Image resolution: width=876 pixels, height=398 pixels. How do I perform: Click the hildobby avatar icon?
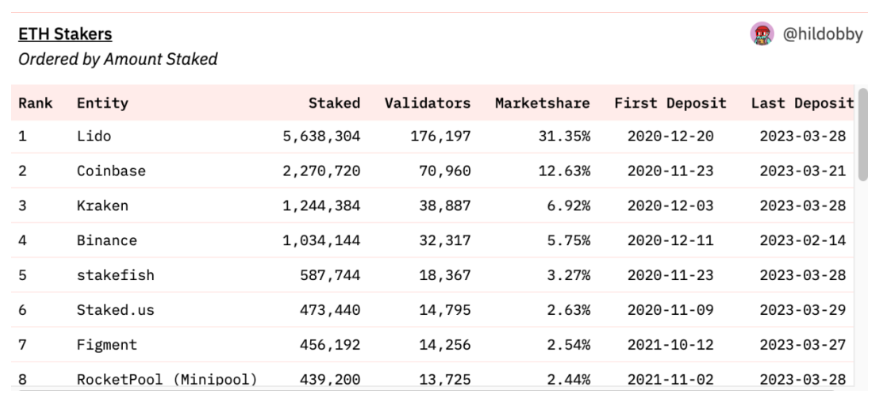click(x=762, y=34)
